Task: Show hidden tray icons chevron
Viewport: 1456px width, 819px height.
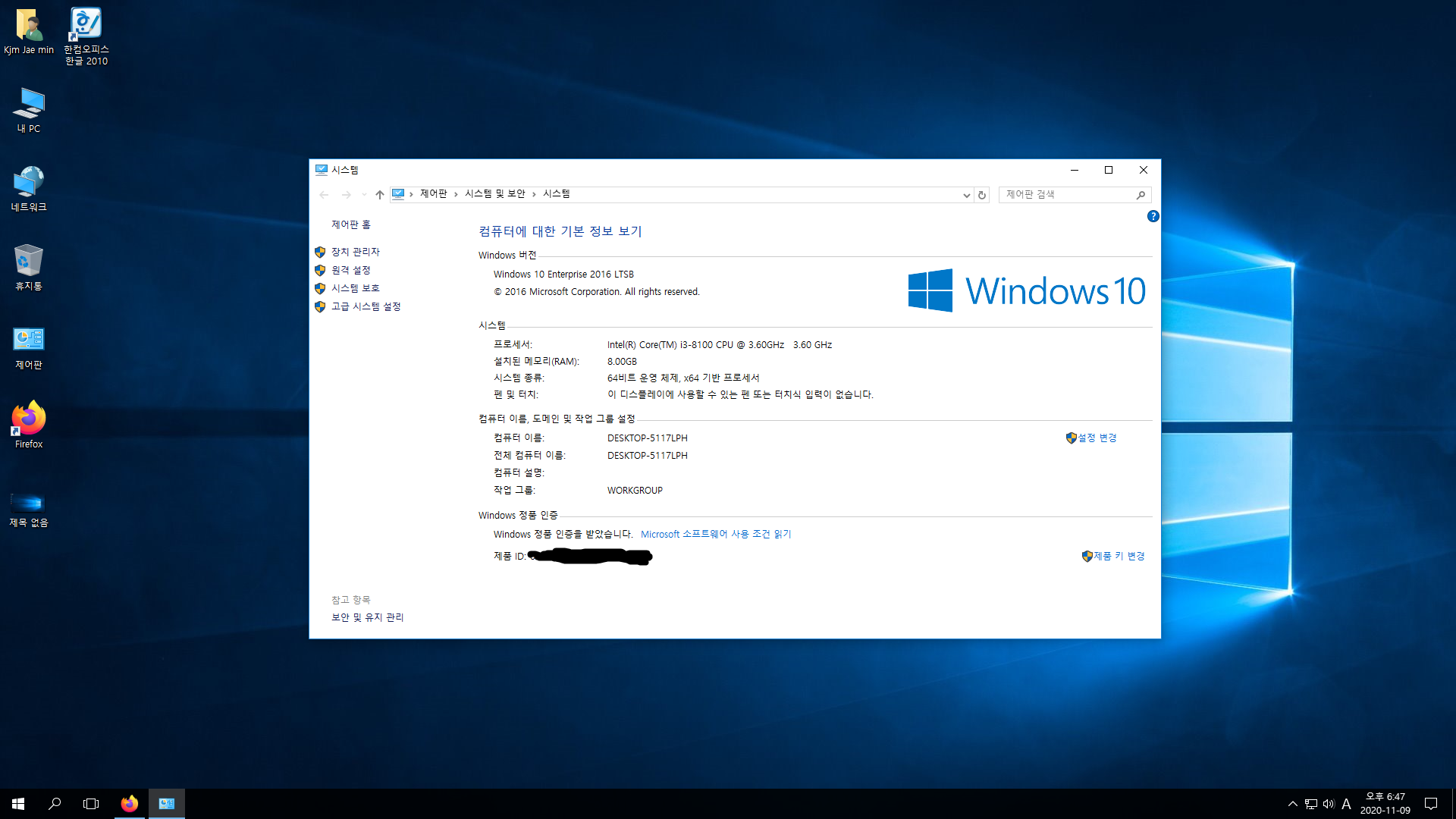Action: [x=1292, y=804]
